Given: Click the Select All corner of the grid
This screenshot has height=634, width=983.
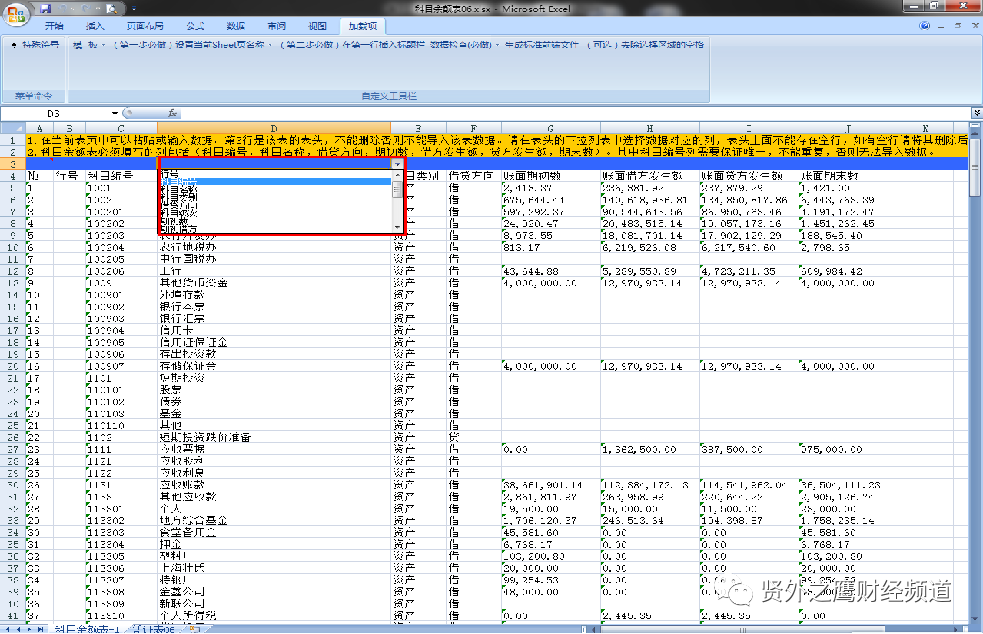Looking at the screenshot, I should (13, 128).
